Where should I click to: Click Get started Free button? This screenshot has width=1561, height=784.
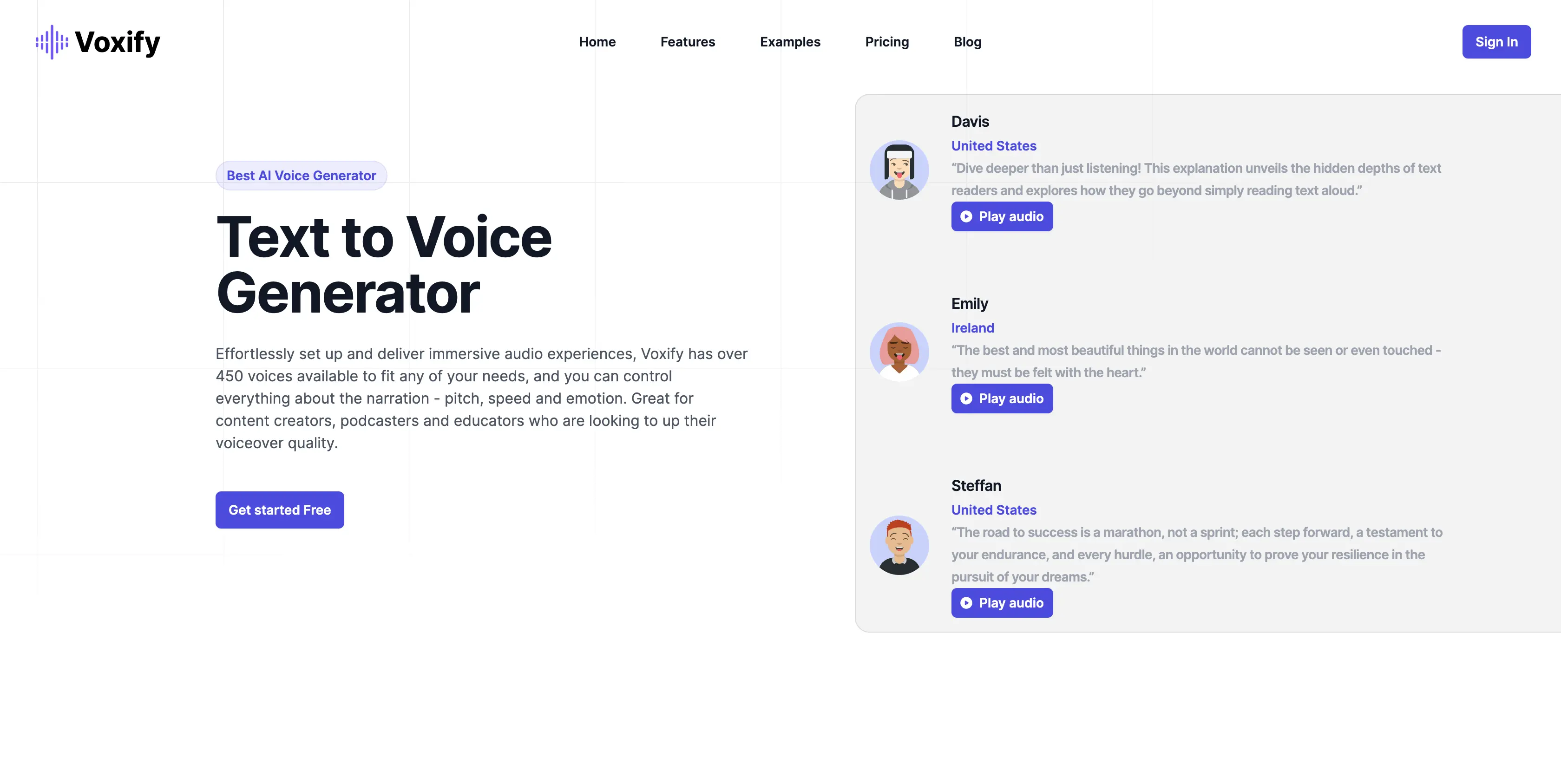pos(279,509)
